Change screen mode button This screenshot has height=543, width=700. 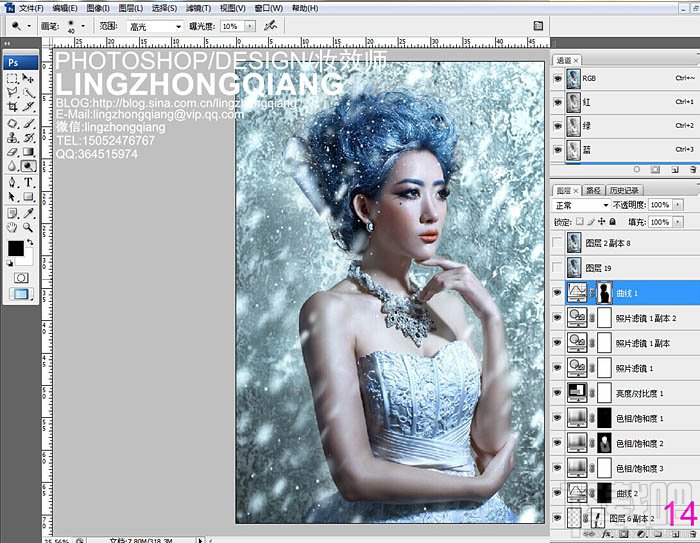pyautogui.click(x=21, y=294)
